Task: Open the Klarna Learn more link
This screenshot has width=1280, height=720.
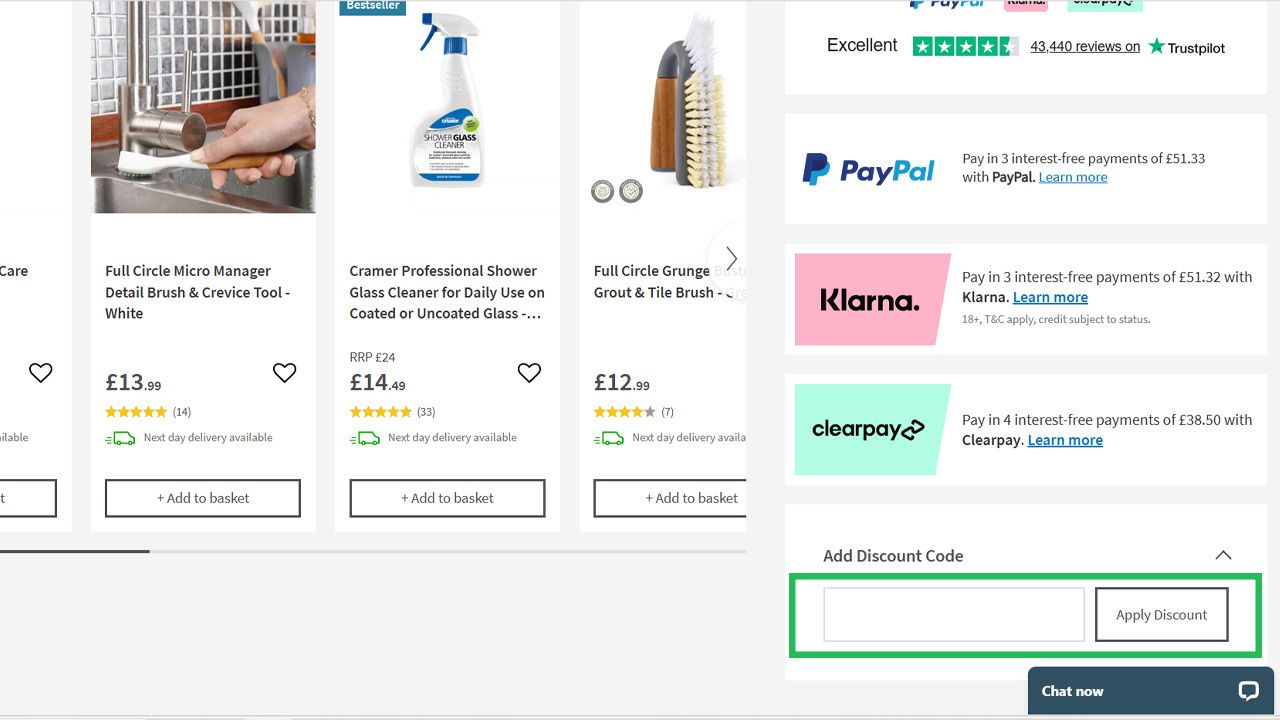Action: click(1050, 297)
